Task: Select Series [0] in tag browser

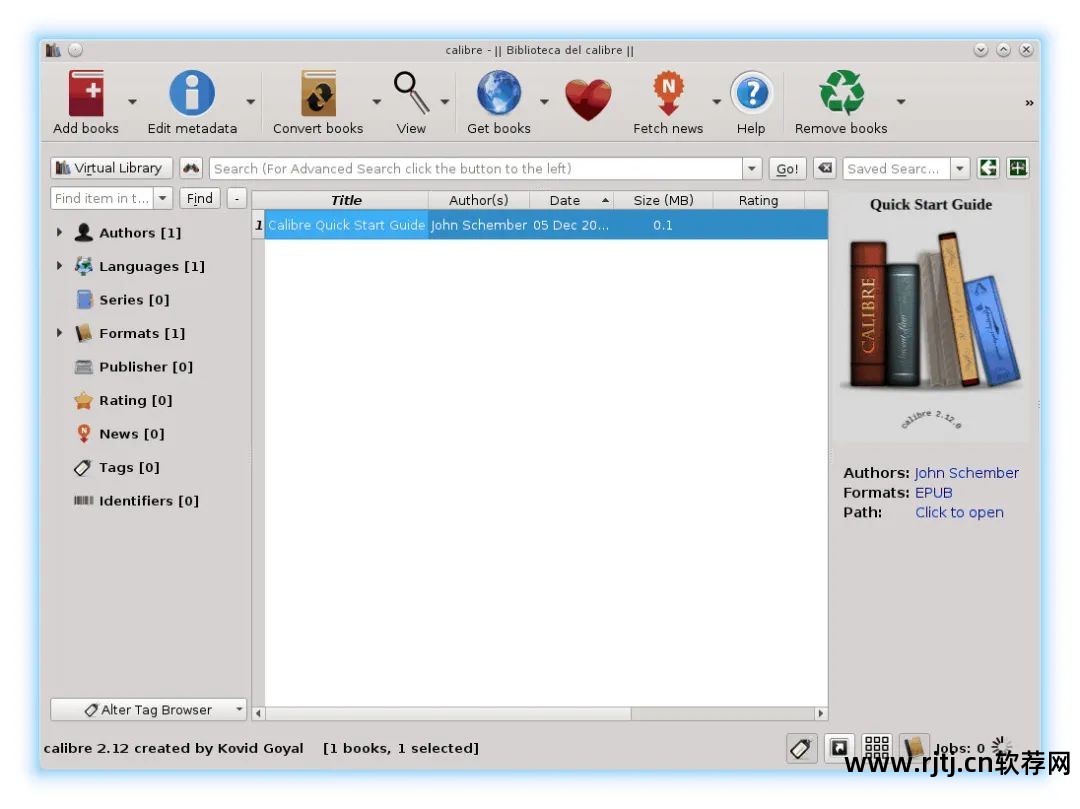Action: (134, 300)
